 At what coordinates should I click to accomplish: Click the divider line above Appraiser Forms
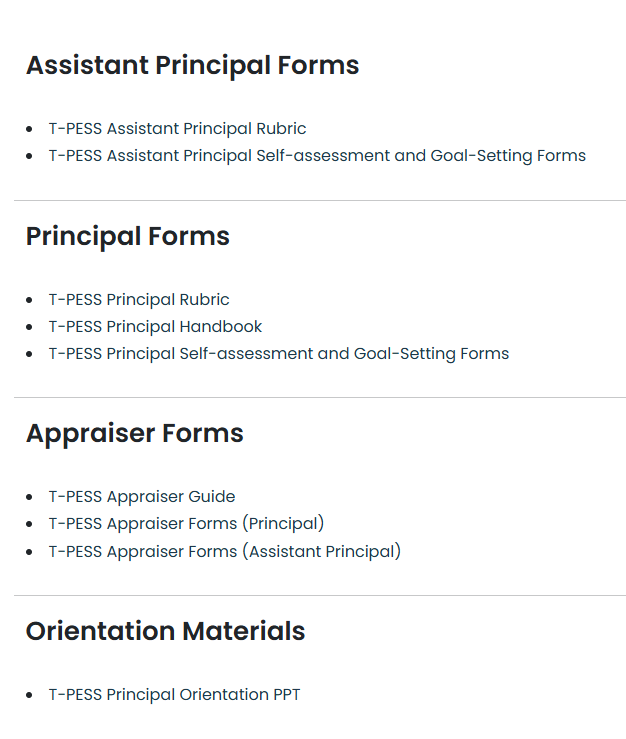(320, 397)
